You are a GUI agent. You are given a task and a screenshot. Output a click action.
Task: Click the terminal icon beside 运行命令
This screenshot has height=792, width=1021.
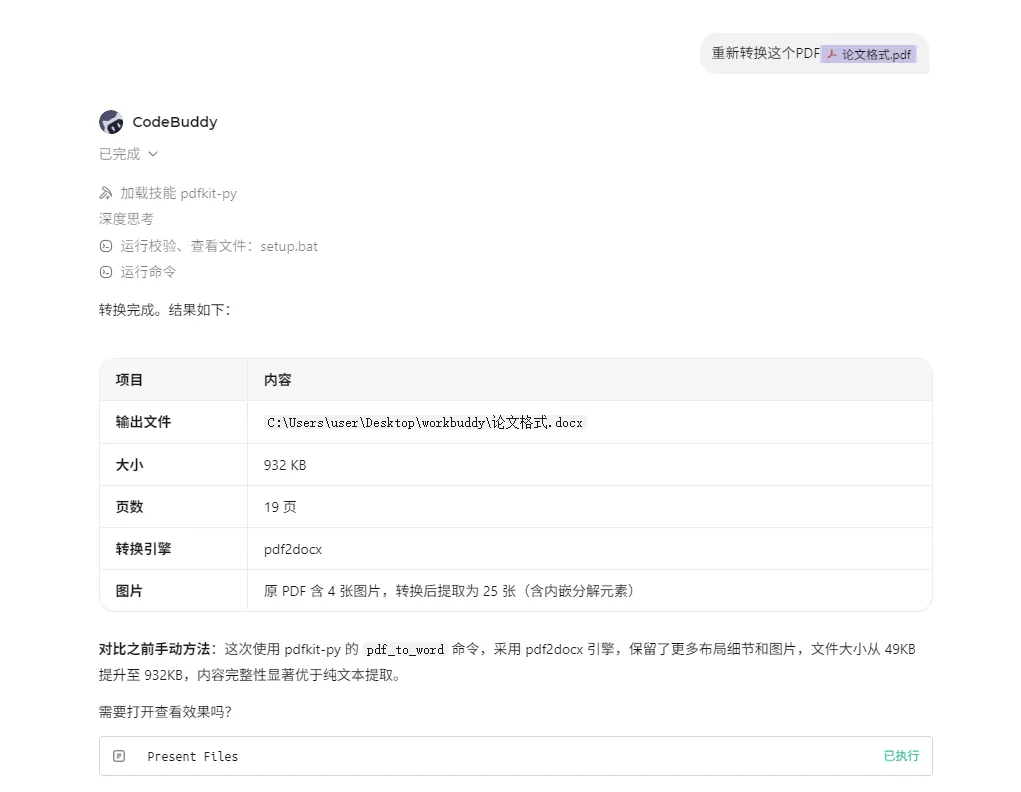[x=105, y=272]
